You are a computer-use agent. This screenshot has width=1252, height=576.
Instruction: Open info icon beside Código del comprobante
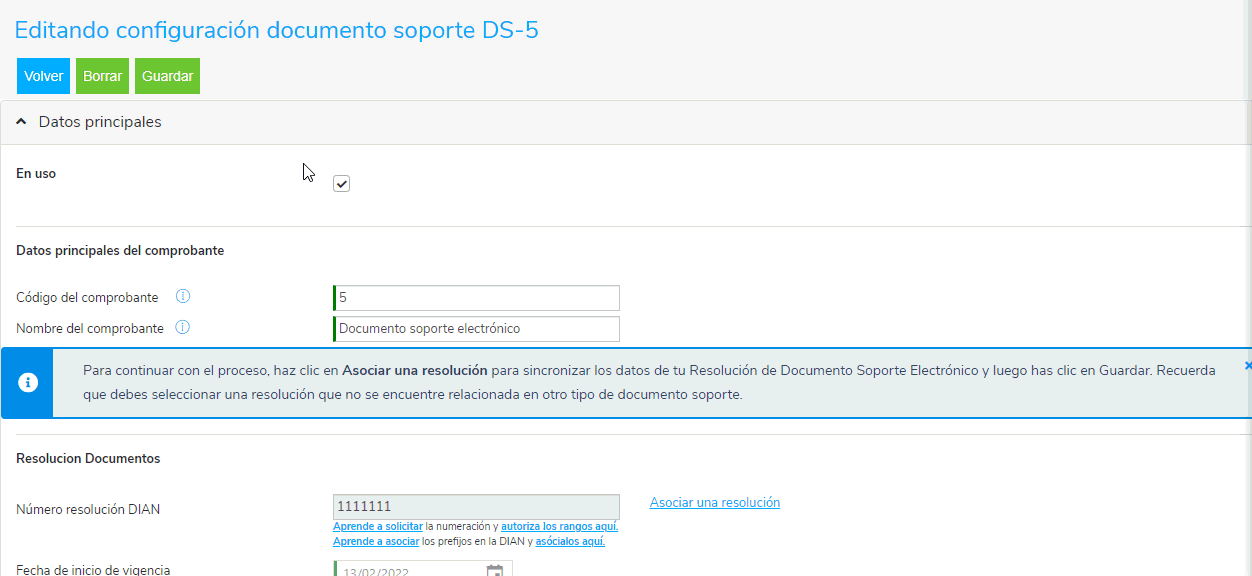coord(183,297)
